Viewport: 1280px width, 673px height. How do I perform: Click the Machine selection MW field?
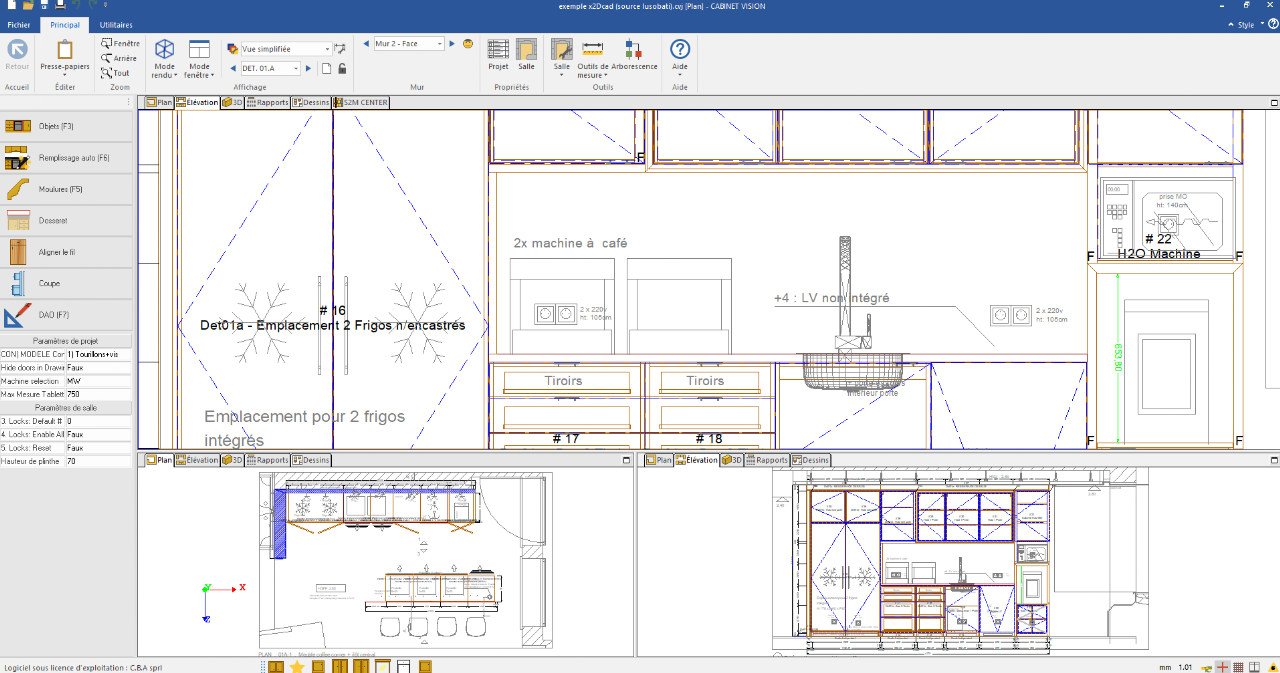pyautogui.click(x=99, y=381)
